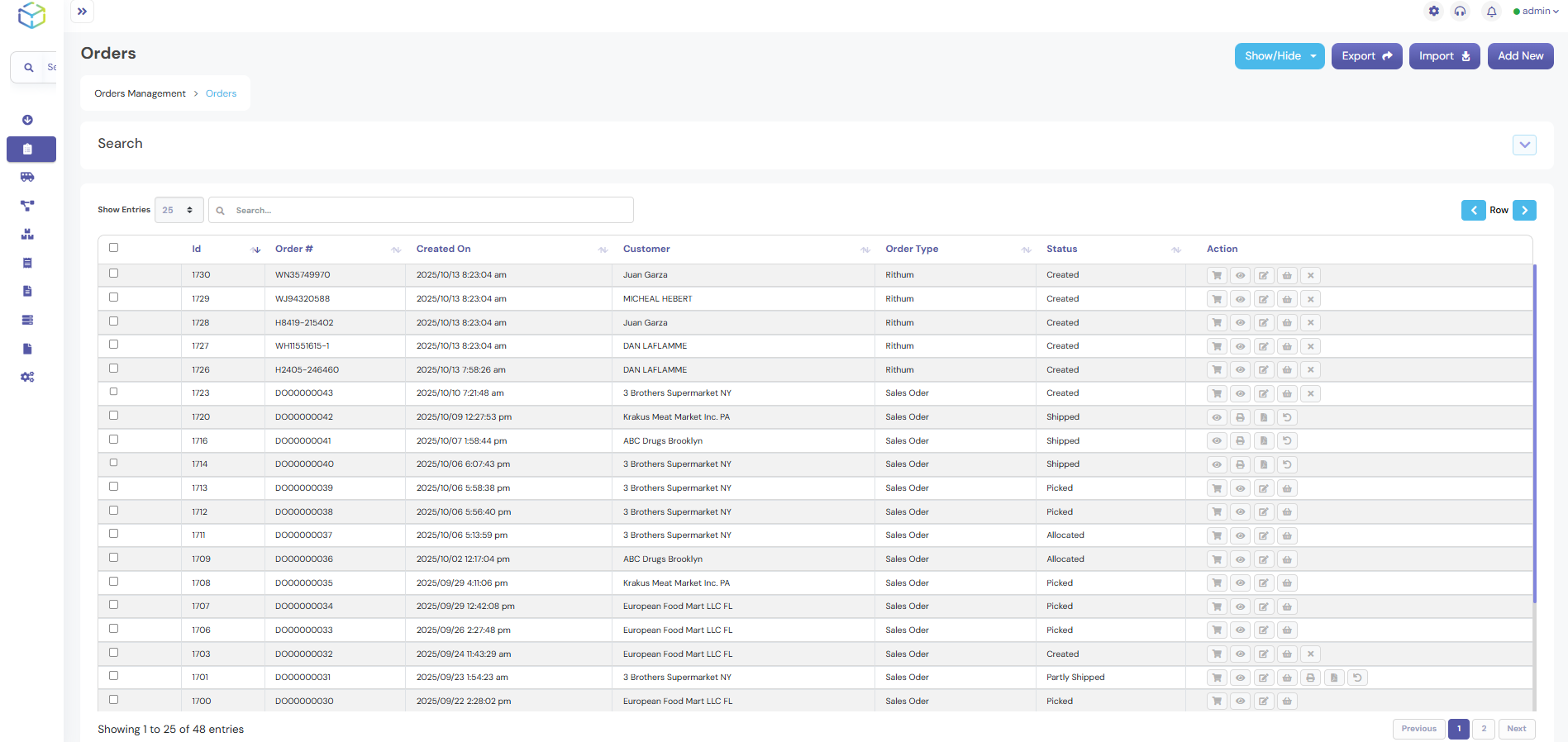The height and width of the screenshot is (742, 1568).
Task: Click the undo icon for order 1716
Action: tap(1287, 441)
